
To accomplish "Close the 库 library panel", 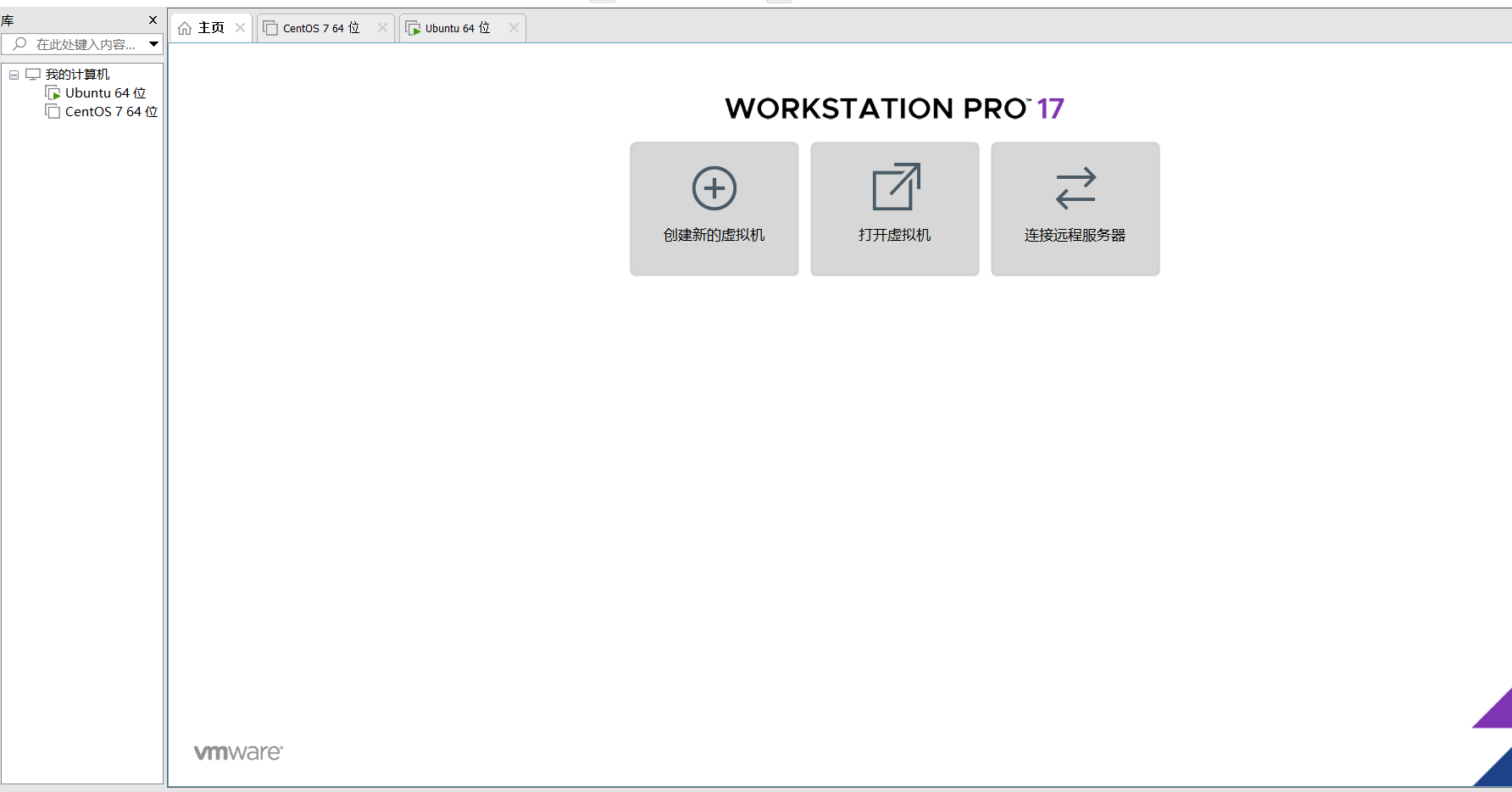I will (x=153, y=20).
